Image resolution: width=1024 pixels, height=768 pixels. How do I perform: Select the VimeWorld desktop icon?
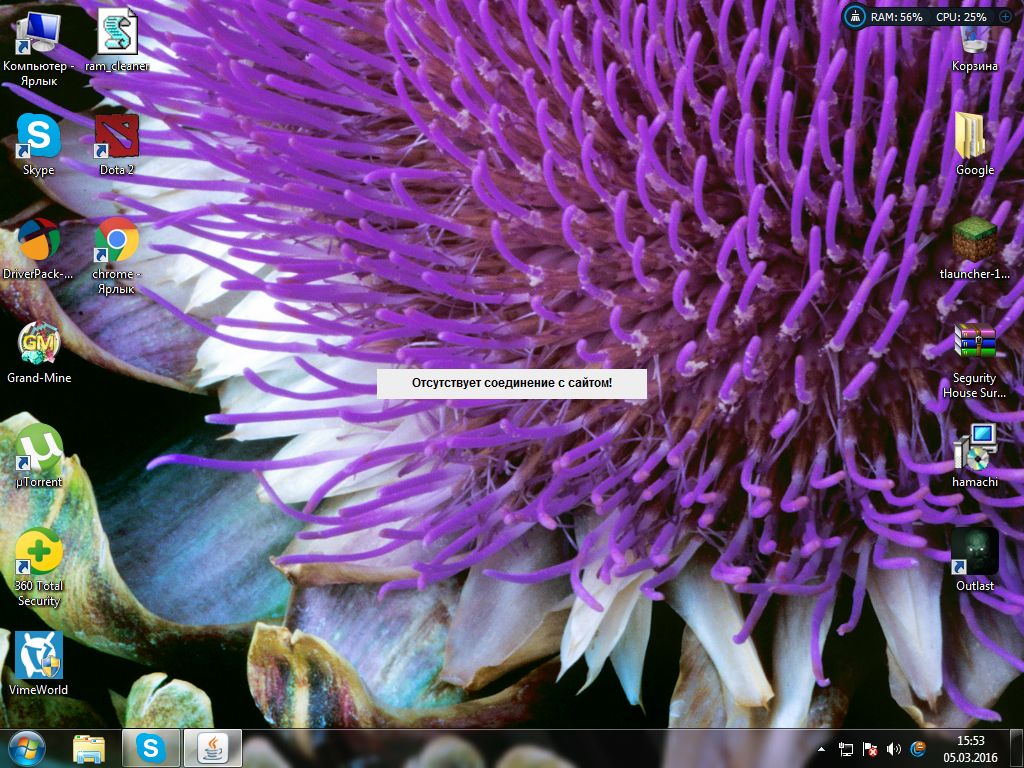tap(39, 664)
